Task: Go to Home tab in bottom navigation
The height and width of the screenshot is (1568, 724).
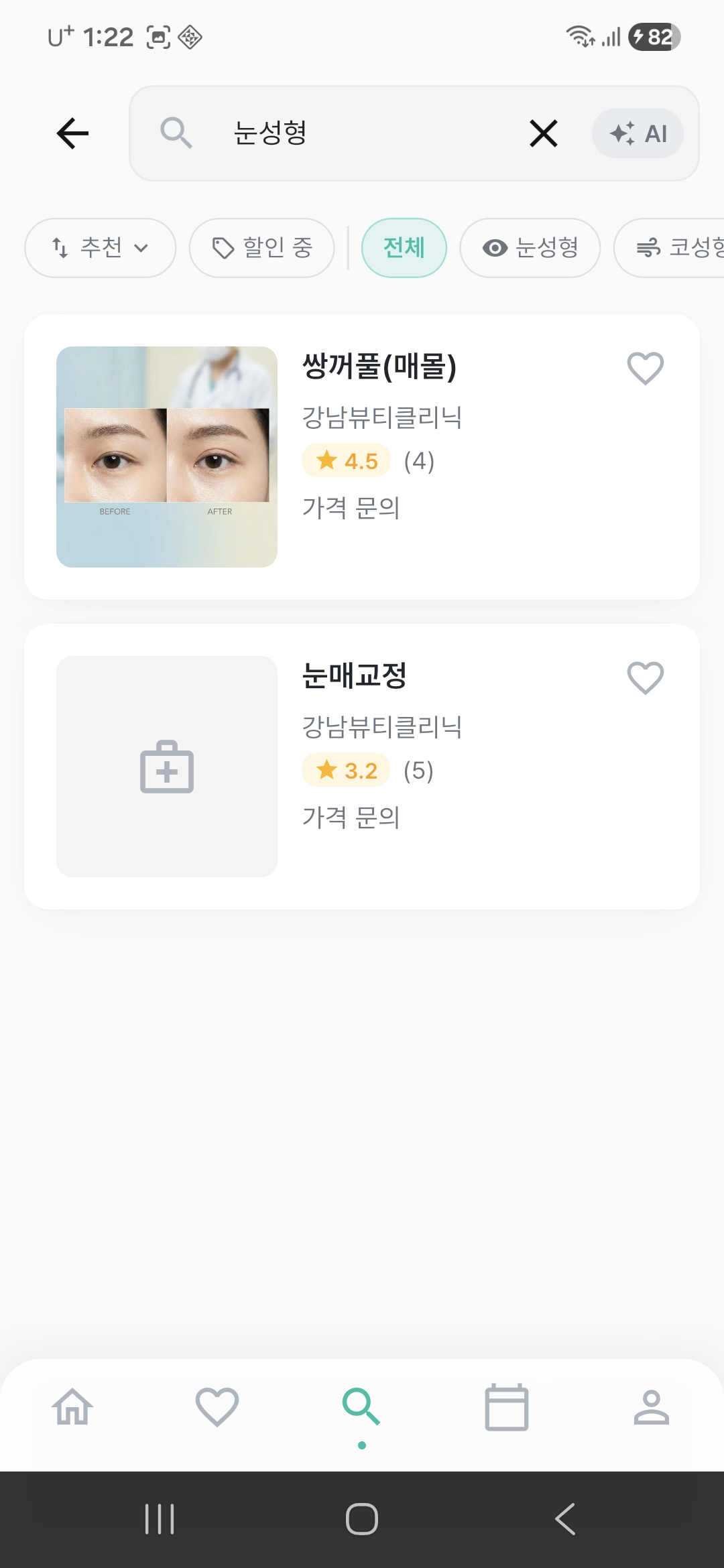Action: point(72,1407)
